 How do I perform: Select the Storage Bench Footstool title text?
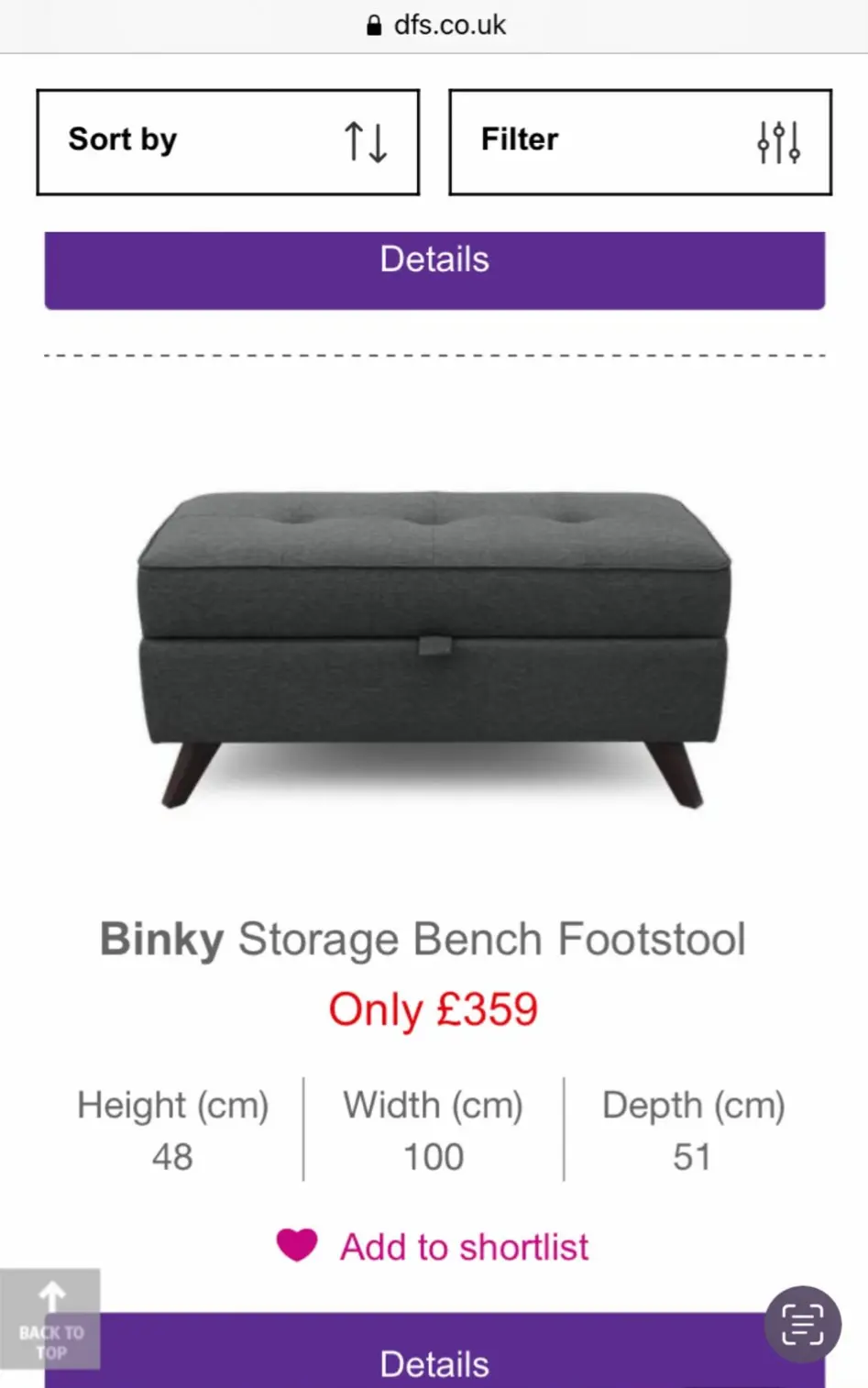(491, 940)
